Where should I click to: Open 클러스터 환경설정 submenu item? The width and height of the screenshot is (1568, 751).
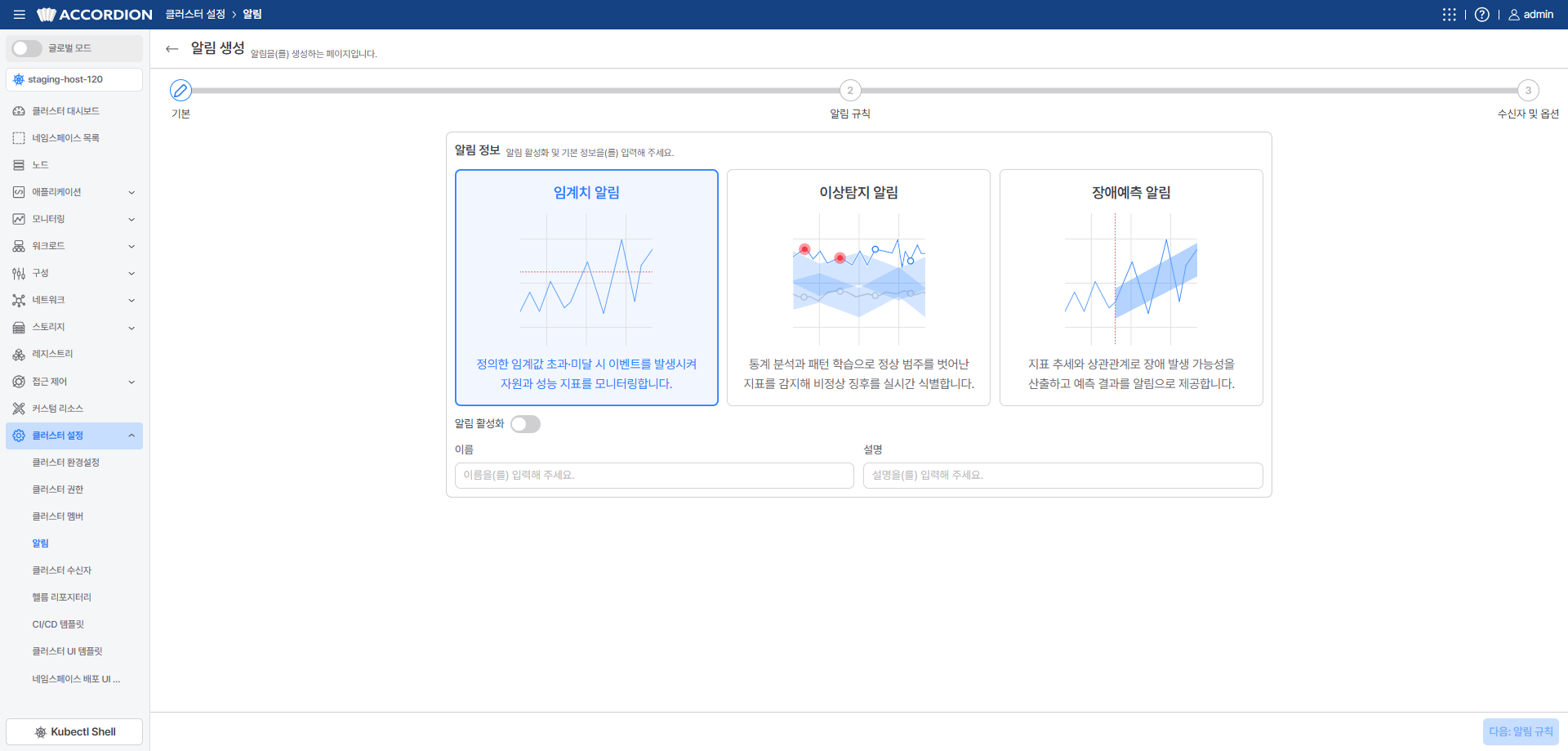pyautogui.click(x=65, y=463)
